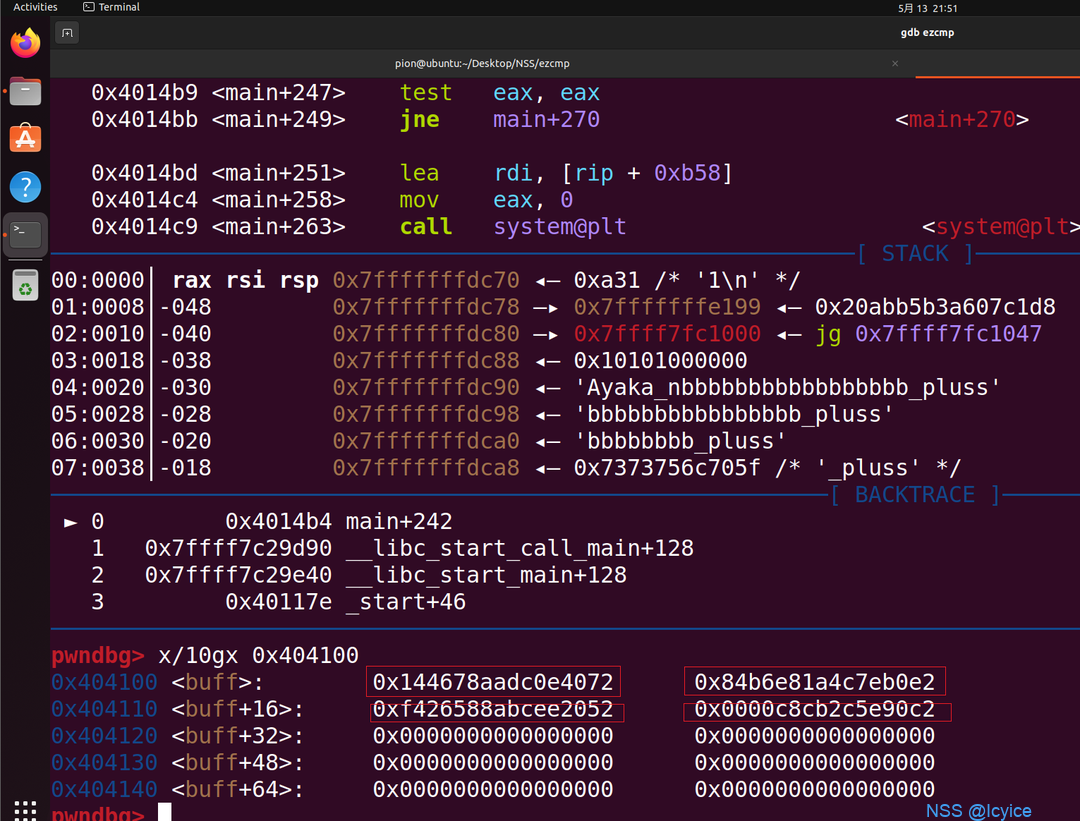1080x821 pixels.
Task: Open Firefox from the dock
Action: 25,43
